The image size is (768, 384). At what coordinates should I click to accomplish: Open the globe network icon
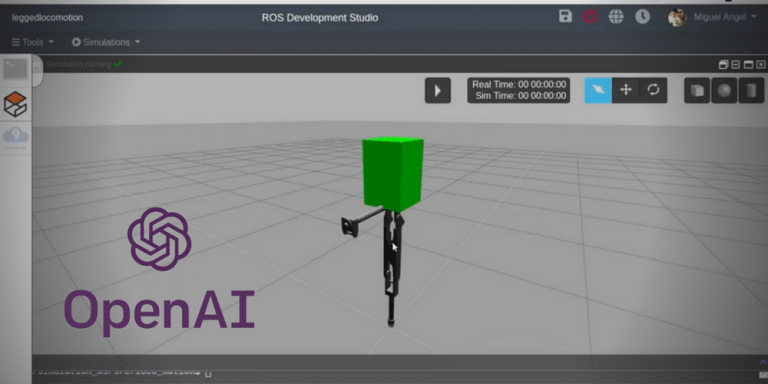tap(616, 17)
